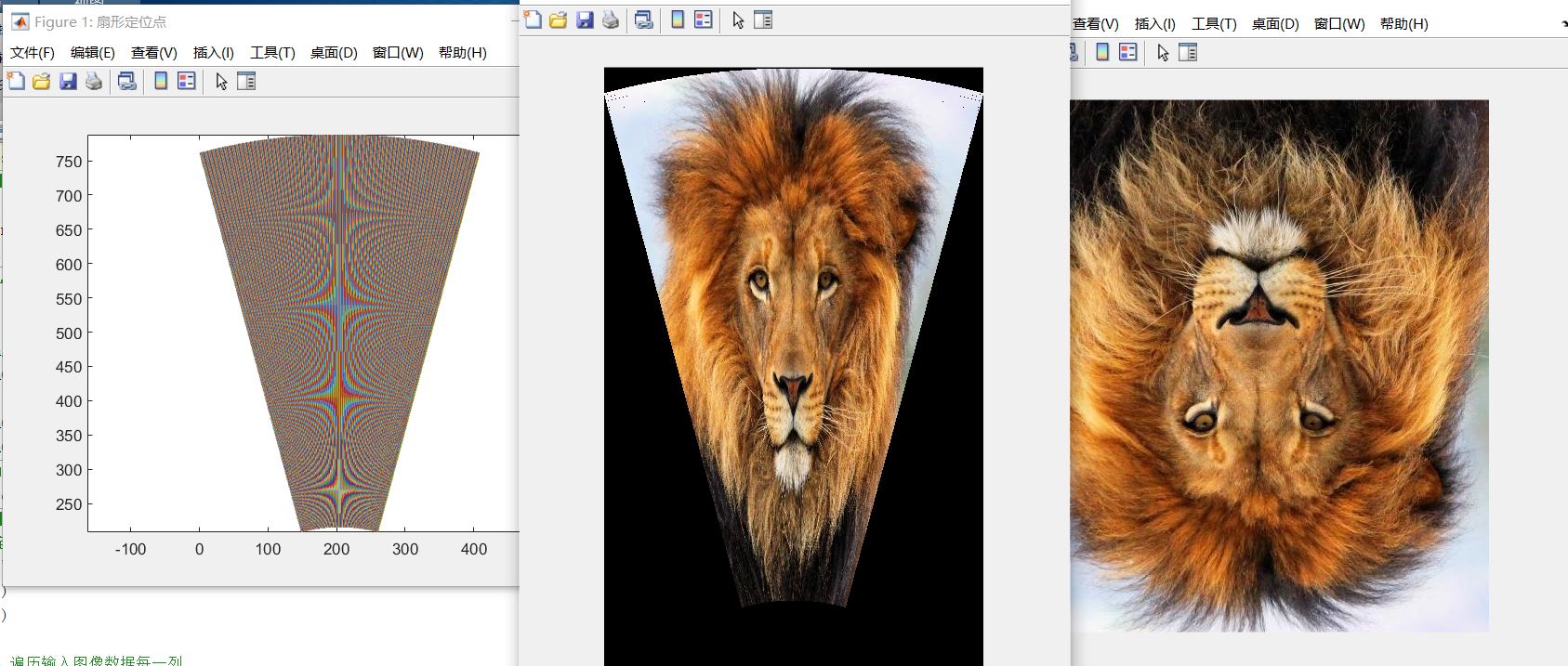Click Print Figure icon in Figure 1 toolbar
Image resolution: width=1568 pixels, height=666 pixels.
[94, 82]
